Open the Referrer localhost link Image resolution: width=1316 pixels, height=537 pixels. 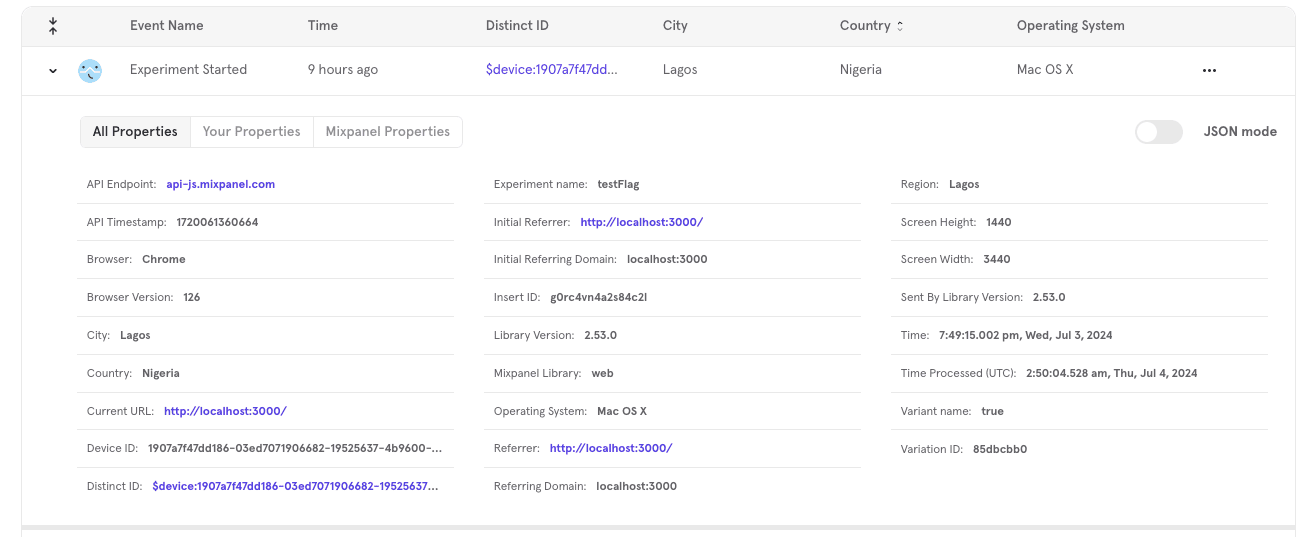coord(611,449)
